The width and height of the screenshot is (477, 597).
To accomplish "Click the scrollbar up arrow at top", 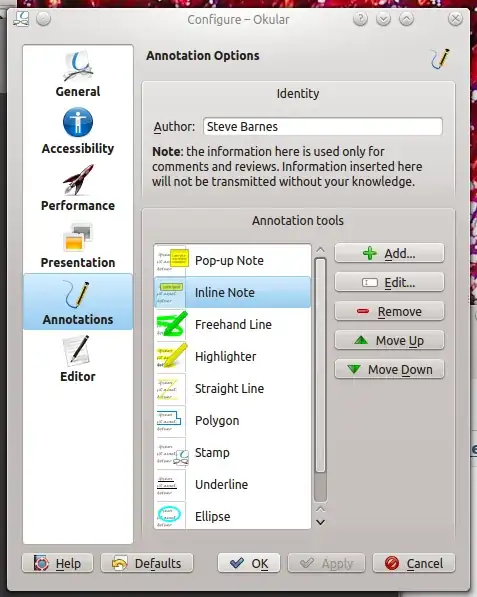I will (321, 250).
